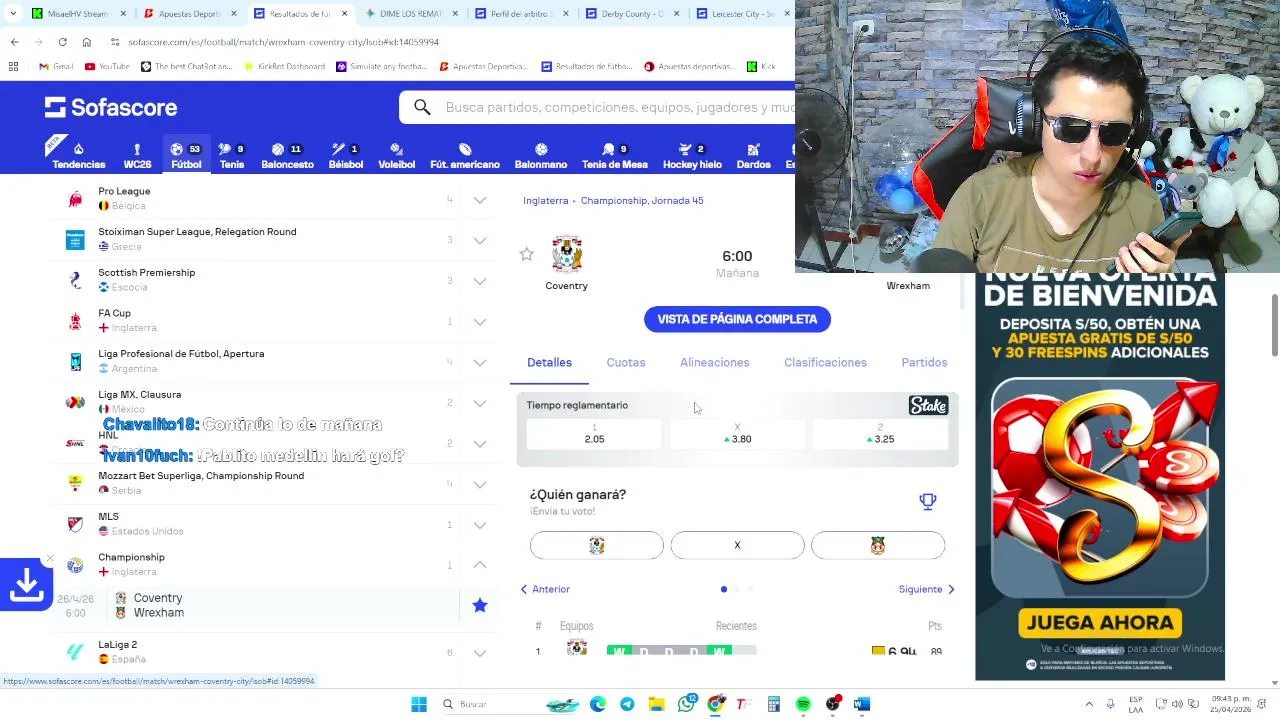
Task: Click JUEGA AHORA on the ad
Action: click(1100, 622)
